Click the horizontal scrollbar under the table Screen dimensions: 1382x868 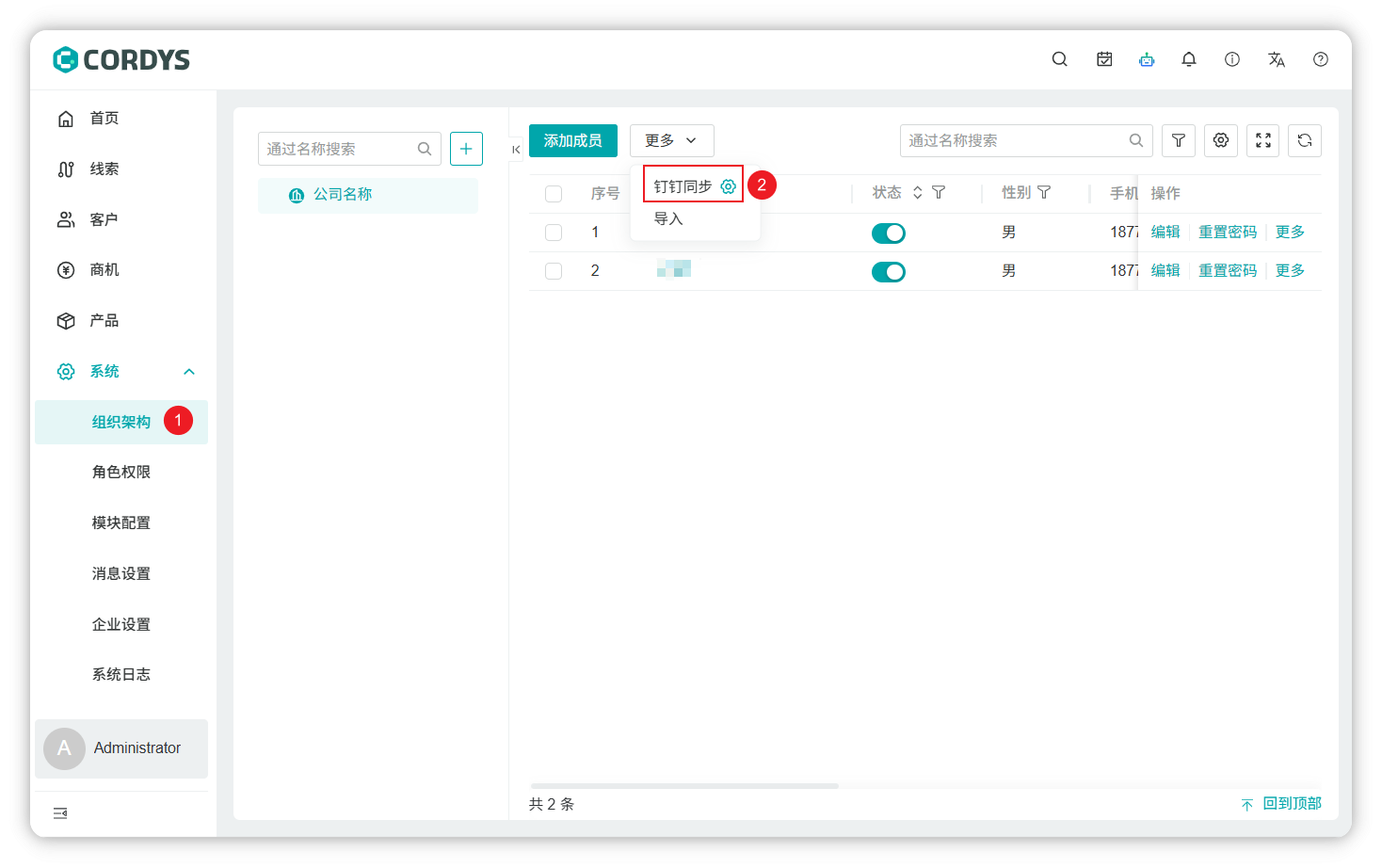(x=684, y=785)
